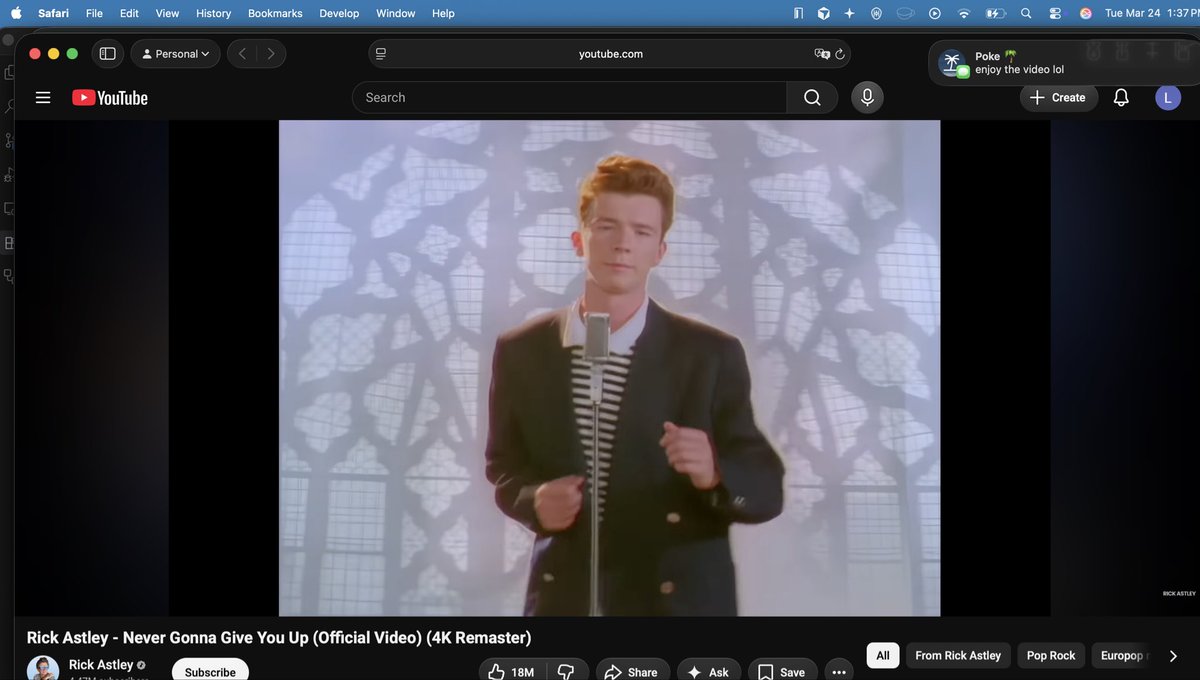The height and width of the screenshot is (680, 1200).
Task: Click the video player to pause
Action: (x=609, y=368)
